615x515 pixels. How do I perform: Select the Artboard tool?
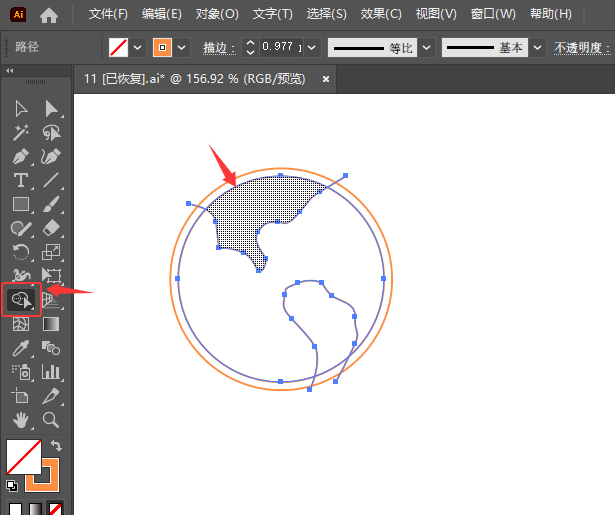pos(21,396)
